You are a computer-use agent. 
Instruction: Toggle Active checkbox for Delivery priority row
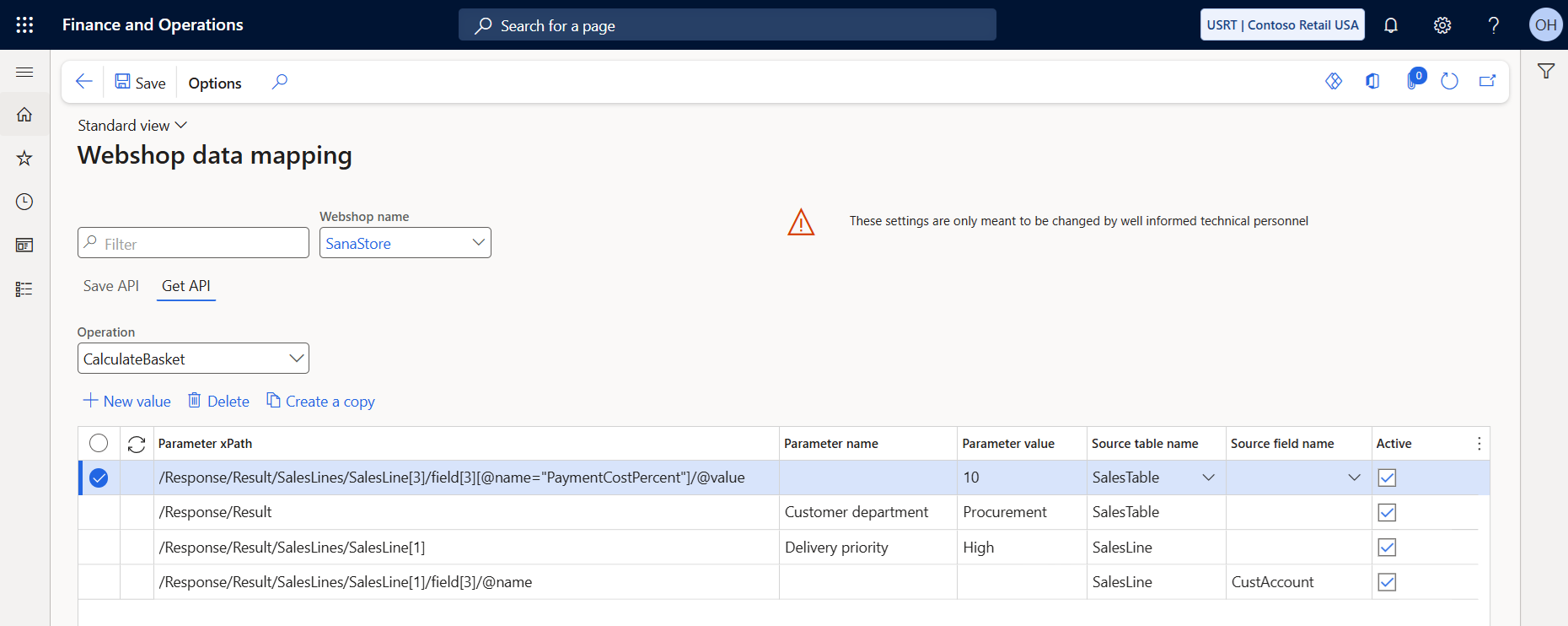tap(1387, 548)
